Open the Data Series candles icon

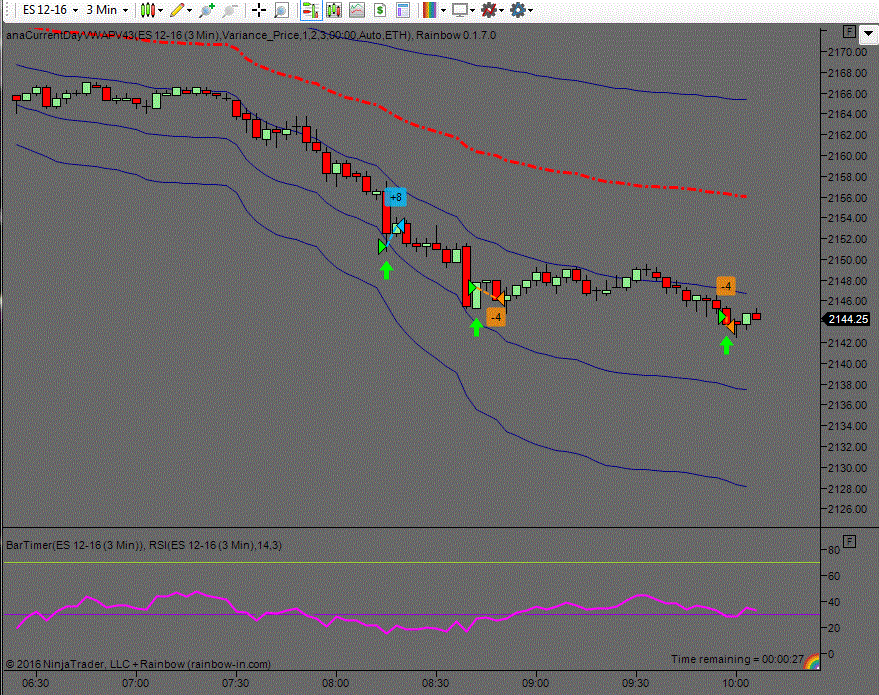[334, 10]
